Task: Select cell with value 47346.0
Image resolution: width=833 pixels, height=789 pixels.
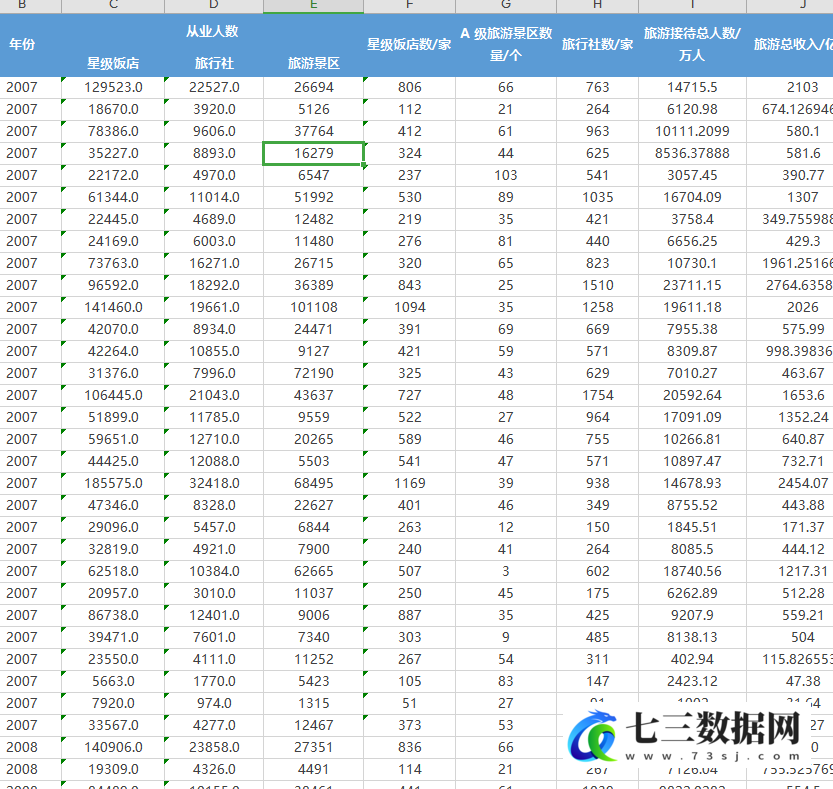Action: [x=113, y=505]
